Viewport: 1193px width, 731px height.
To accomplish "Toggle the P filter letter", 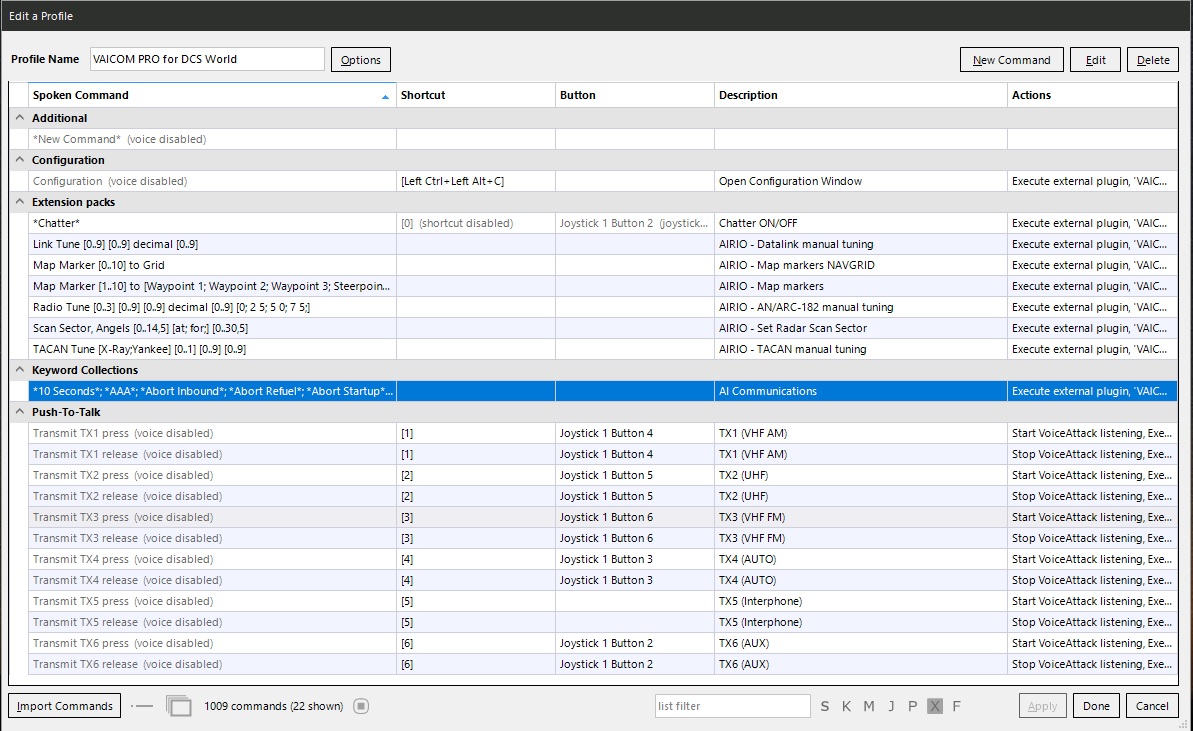I will tap(912, 706).
